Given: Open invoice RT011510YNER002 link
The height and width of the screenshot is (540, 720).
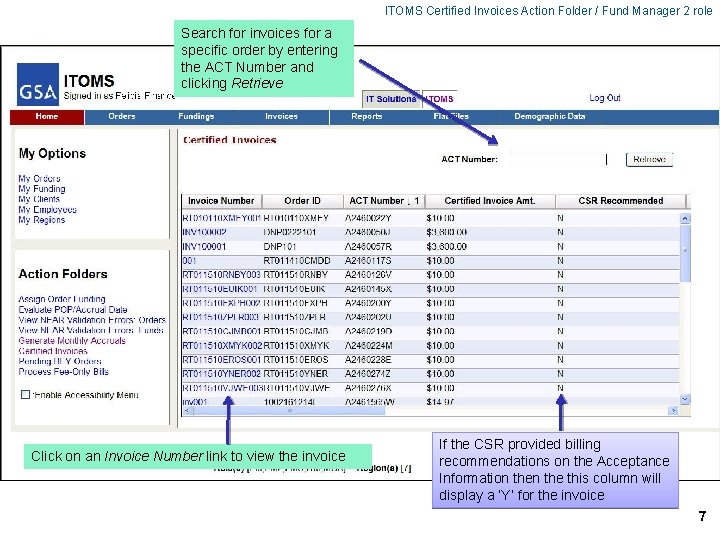Looking at the screenshot, I should [x=222, y=374].
